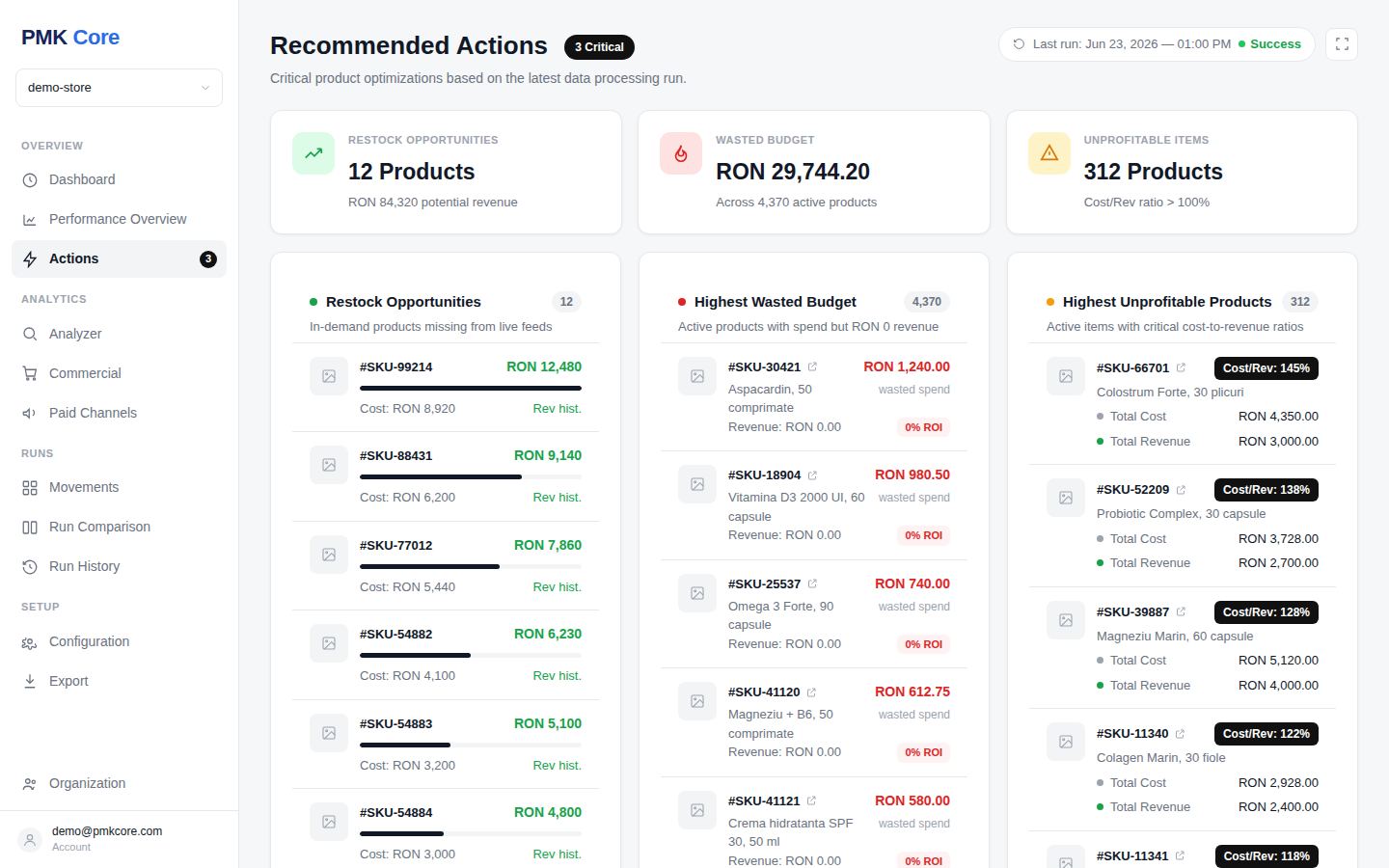
Task: Click the green trending-up Restock Opportunities icon
Action: [x=313, y=153]
